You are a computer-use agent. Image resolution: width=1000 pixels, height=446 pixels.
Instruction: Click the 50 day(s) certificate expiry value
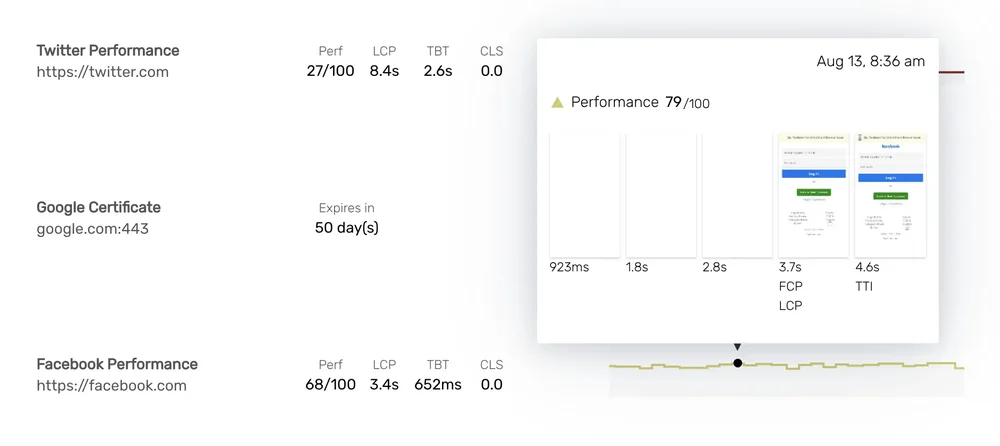[x=346, y=228]
